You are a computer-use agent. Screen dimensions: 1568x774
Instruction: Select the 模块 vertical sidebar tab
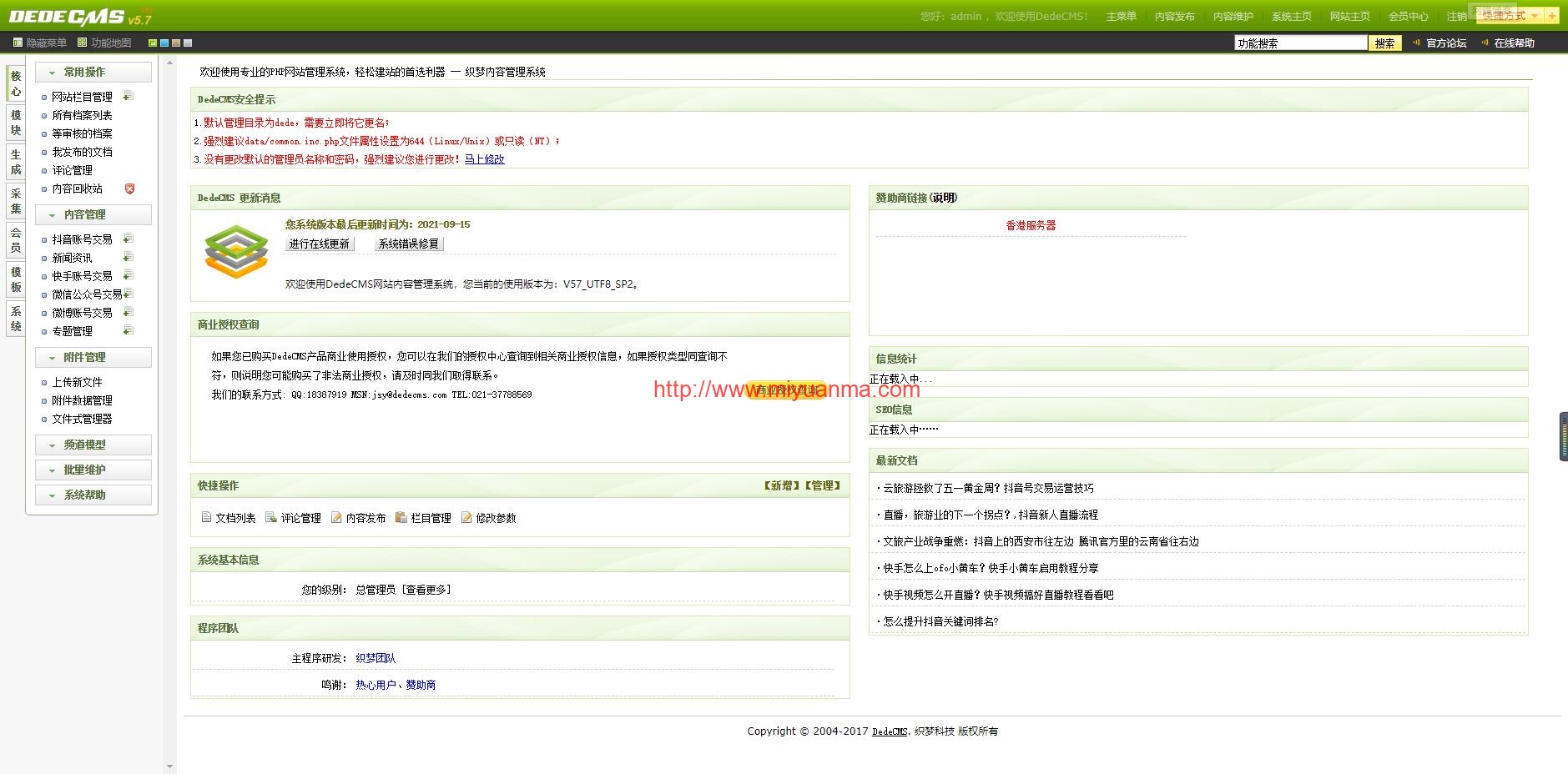pyautogui.click(x=16, y=123)
